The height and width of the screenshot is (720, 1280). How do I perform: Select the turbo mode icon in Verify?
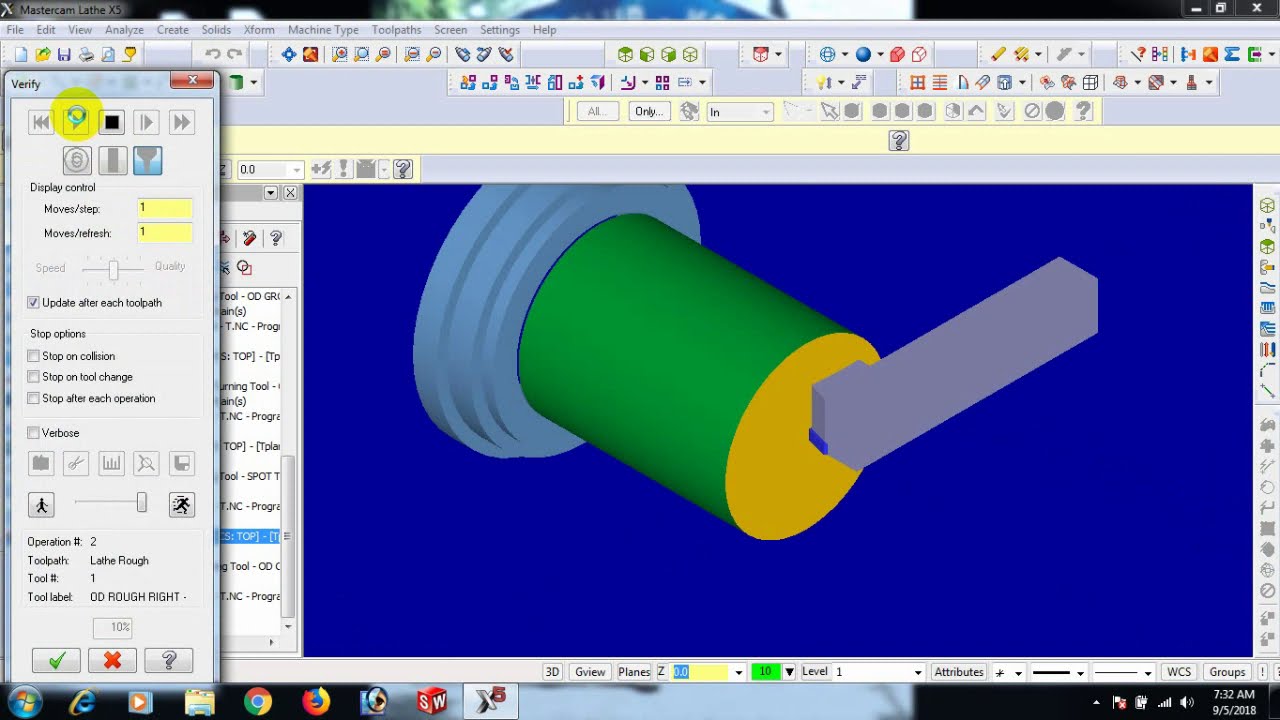[x=77, y=161]
